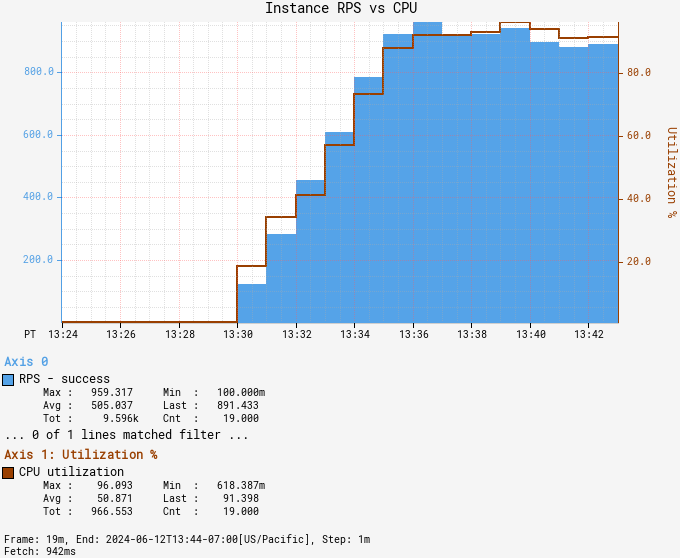Click the CPU Avg value 50.871
This screenshot has height=558, width=680.
tap(115, 498)
